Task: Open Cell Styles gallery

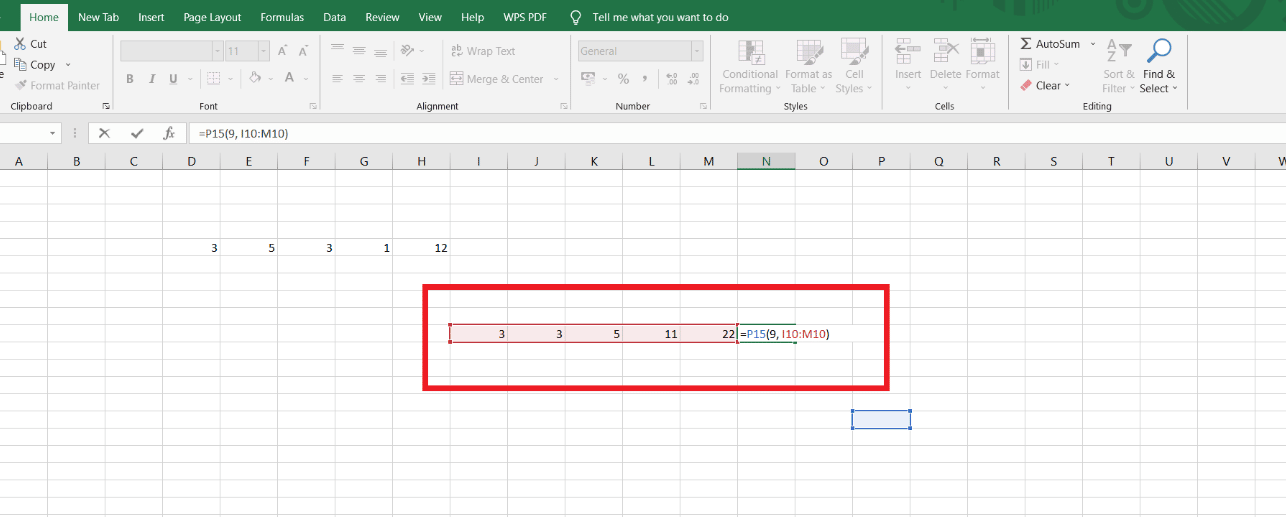Action: (853, 67)
